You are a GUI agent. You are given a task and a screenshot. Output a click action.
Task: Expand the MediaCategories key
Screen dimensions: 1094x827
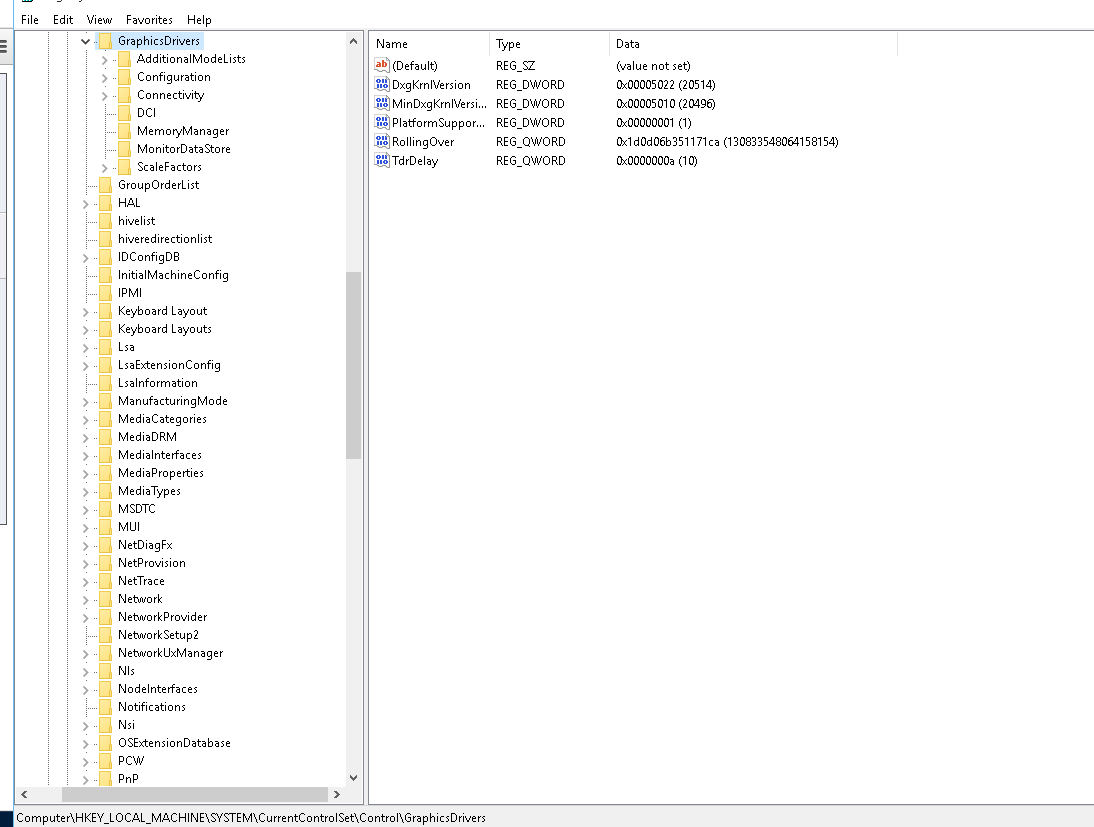tap(86, 420)
